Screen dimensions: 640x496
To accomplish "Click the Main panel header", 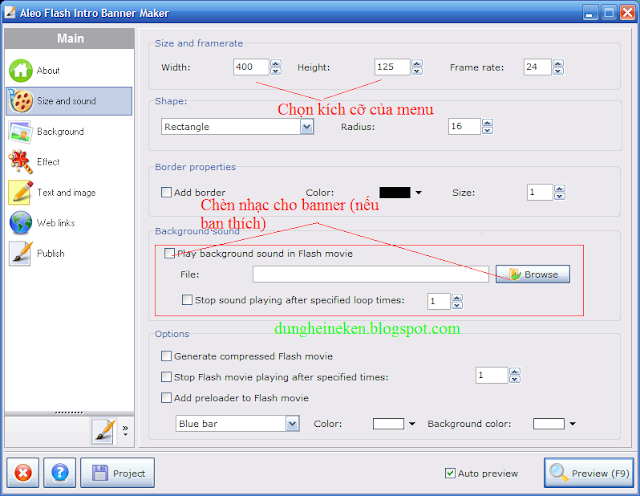I will 70,38.
